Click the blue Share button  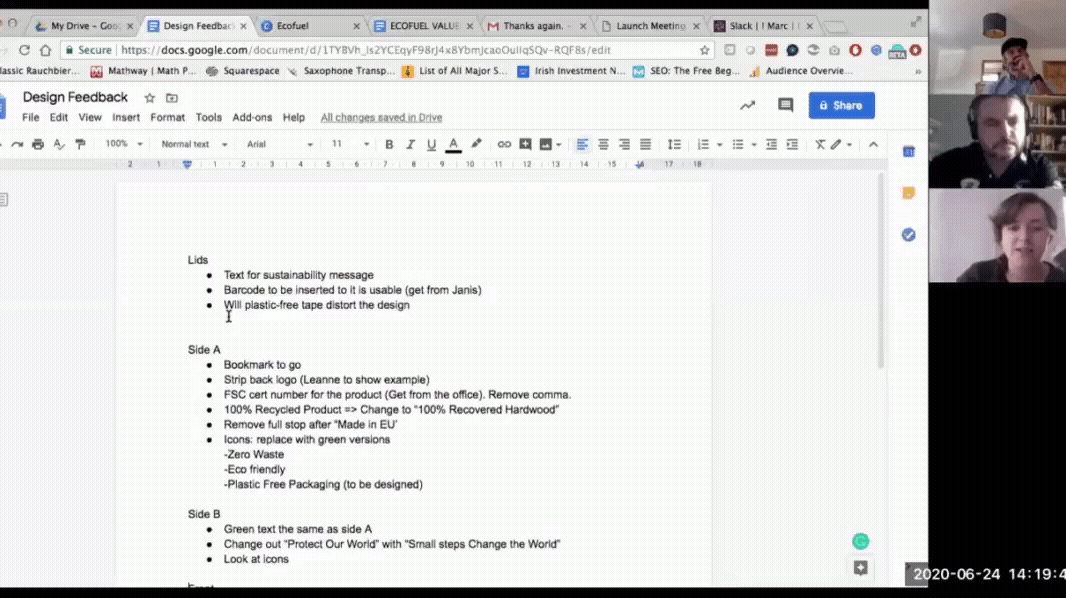[842, 105]
